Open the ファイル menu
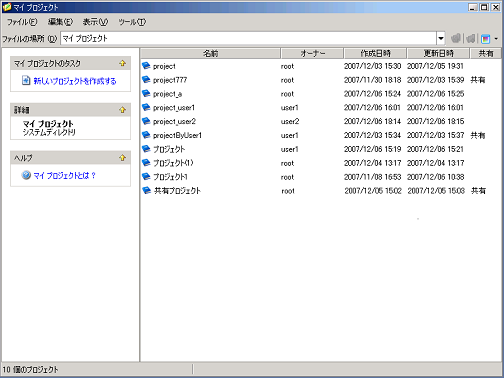Viewport: 504px width, 378px height. (x=22, y=22)
